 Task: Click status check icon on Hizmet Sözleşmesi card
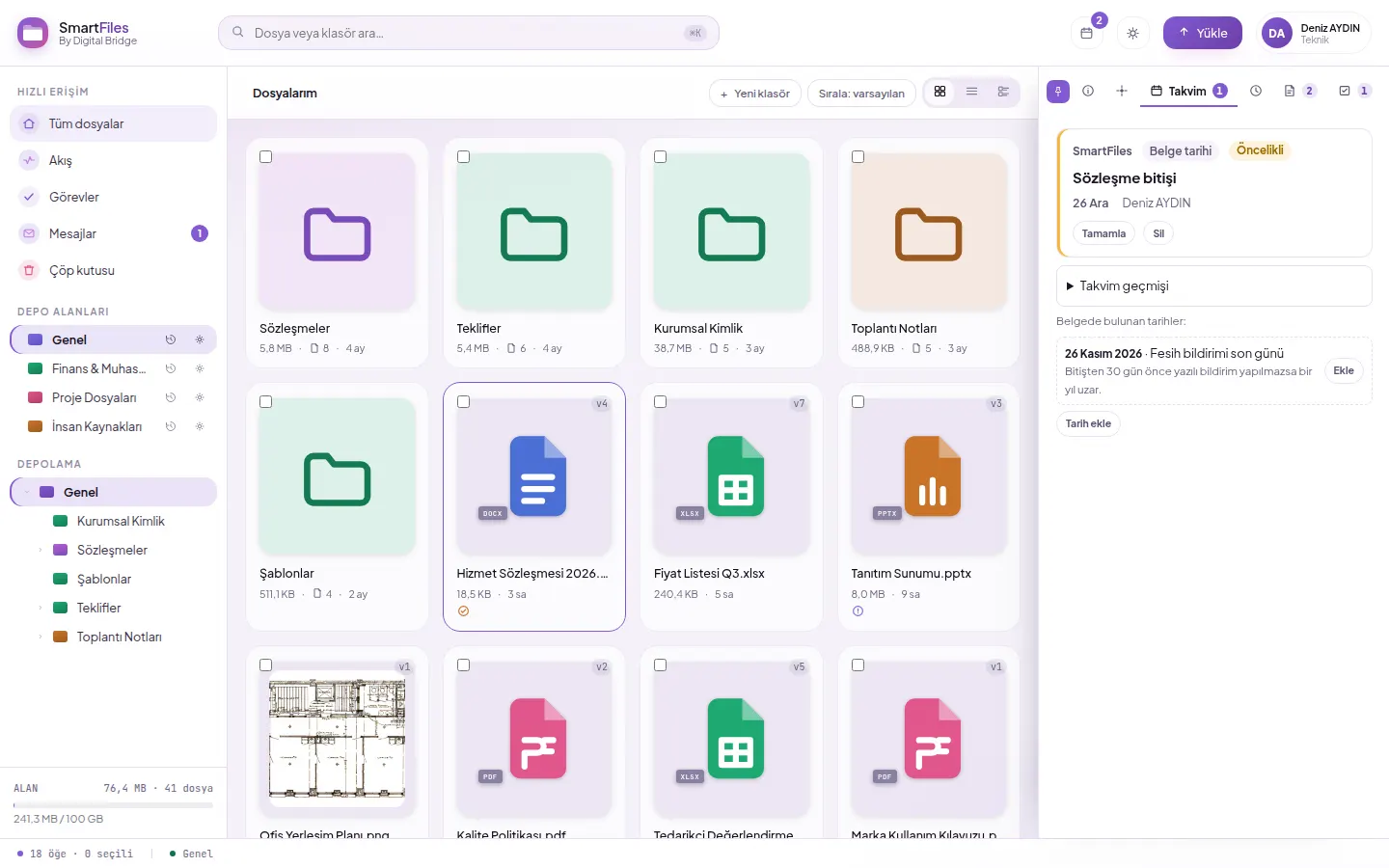pyautogui.click(x=463, y=611)
